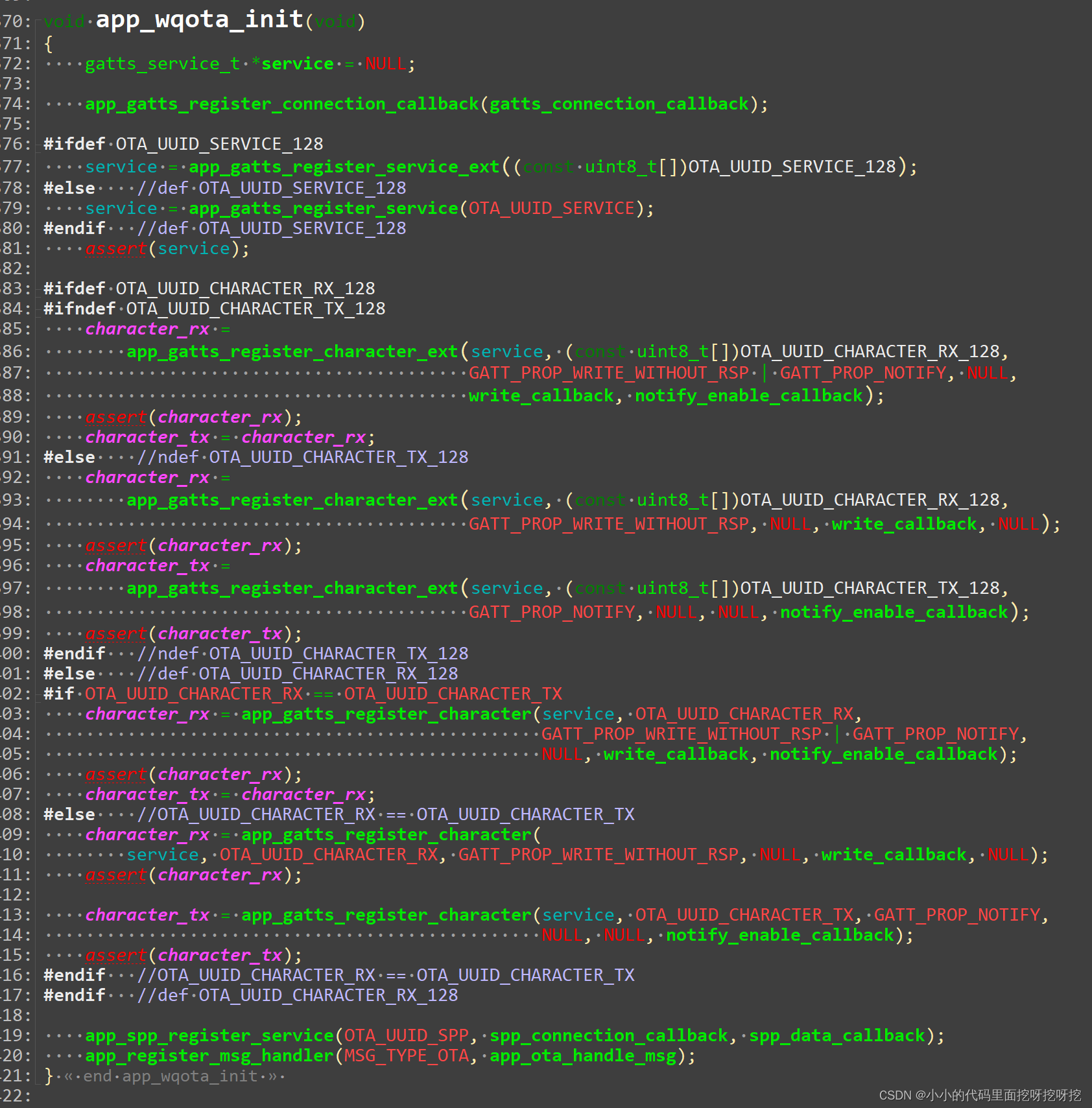Select the gatts_service_t type declaration
This screenshot has width=1092, height=1108.
161,64
